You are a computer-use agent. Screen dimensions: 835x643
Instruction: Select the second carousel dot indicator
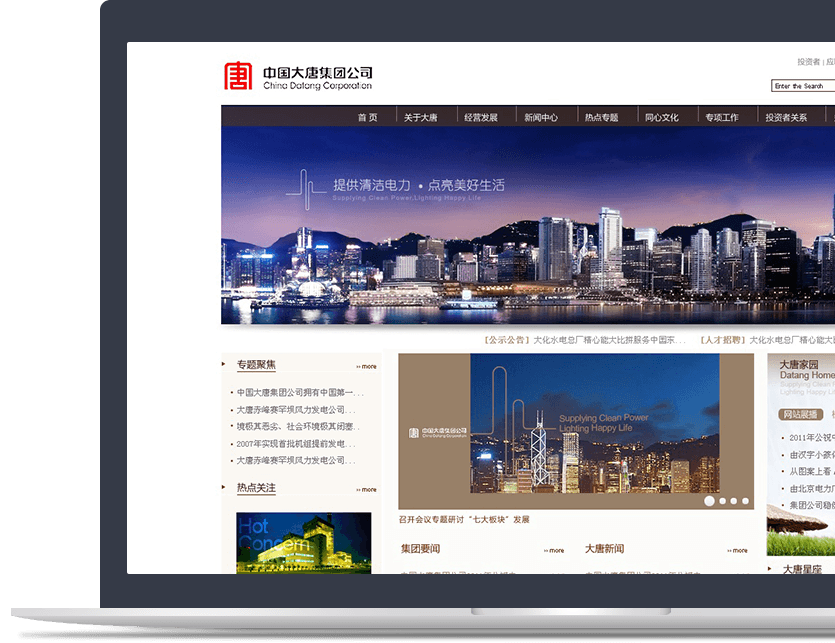(722, 500)
